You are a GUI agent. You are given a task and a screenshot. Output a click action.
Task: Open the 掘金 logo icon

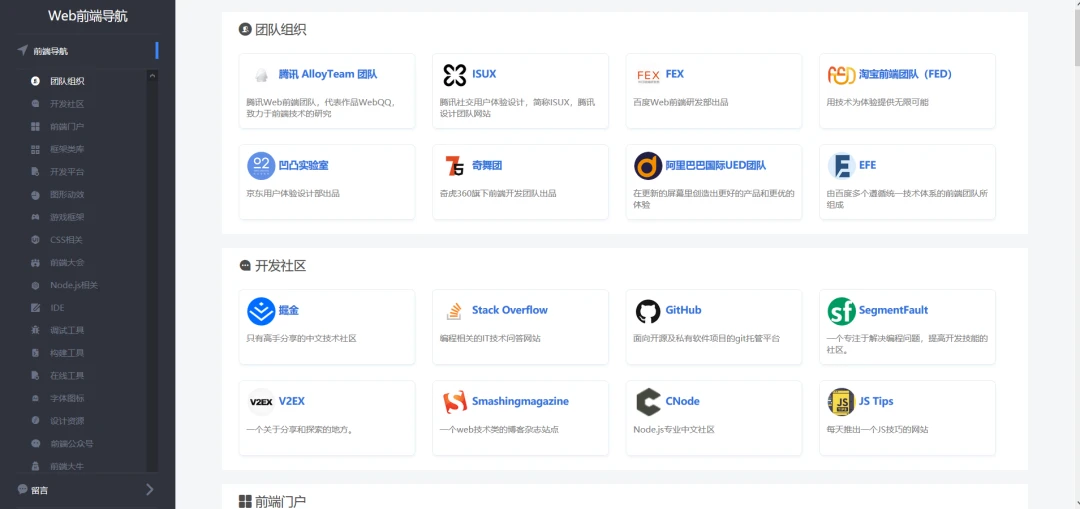tap(261, 311)
